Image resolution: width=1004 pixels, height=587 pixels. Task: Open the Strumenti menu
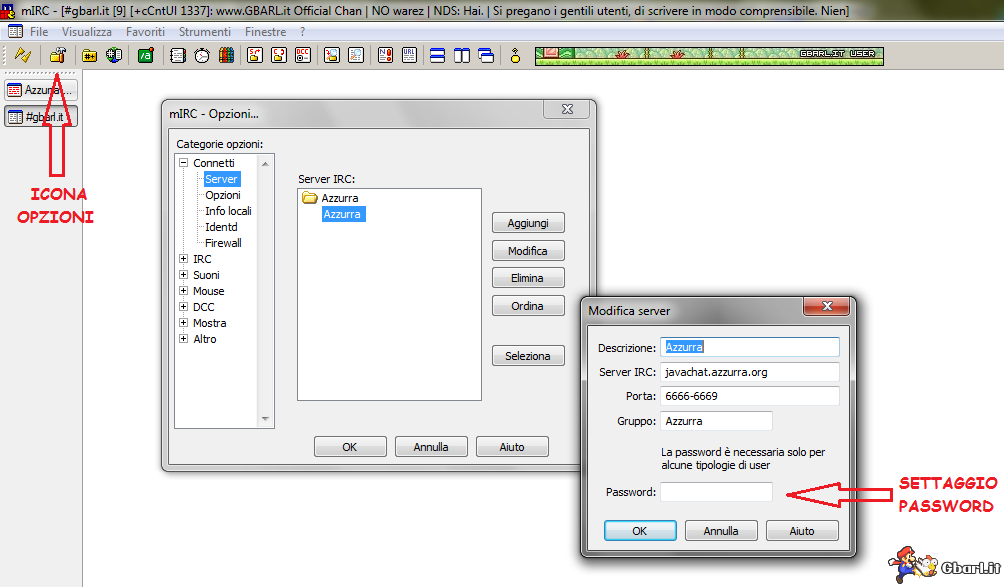pos(205,31)
